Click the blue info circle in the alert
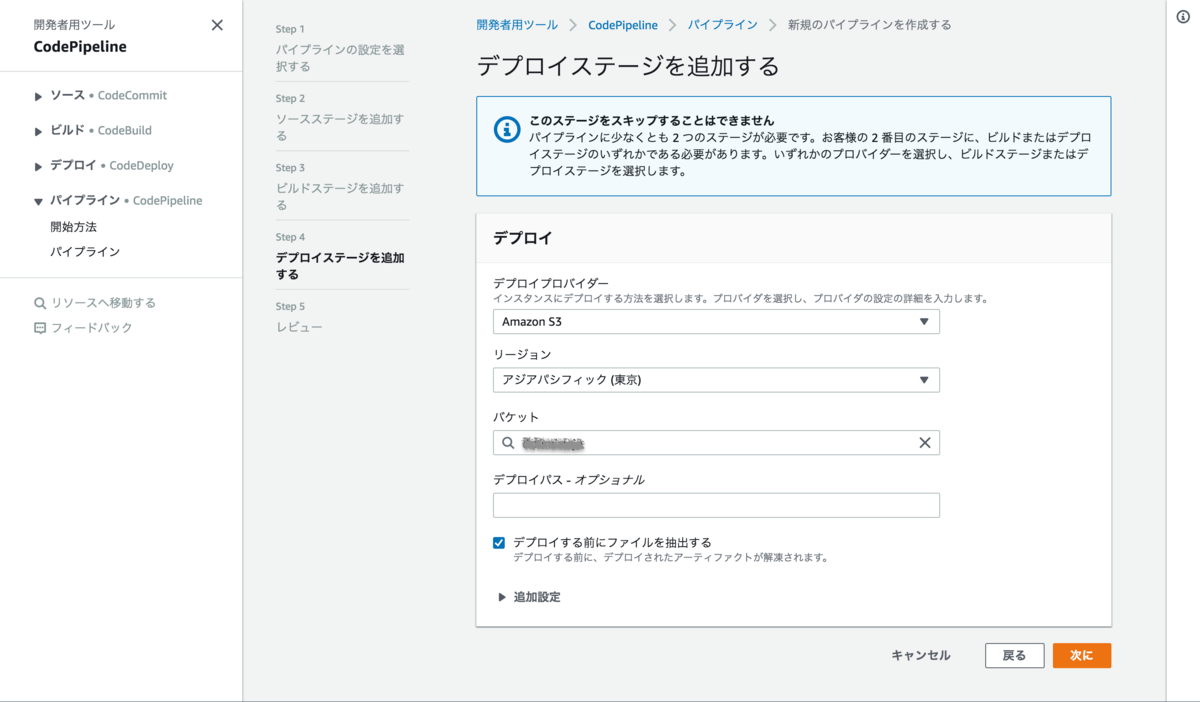 507,130
